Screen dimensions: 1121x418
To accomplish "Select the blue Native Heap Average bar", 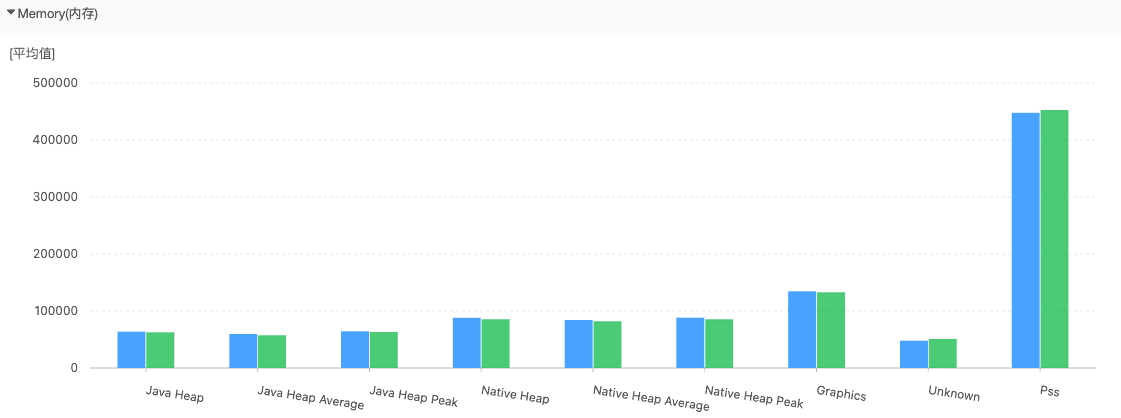I will (579, 344).
